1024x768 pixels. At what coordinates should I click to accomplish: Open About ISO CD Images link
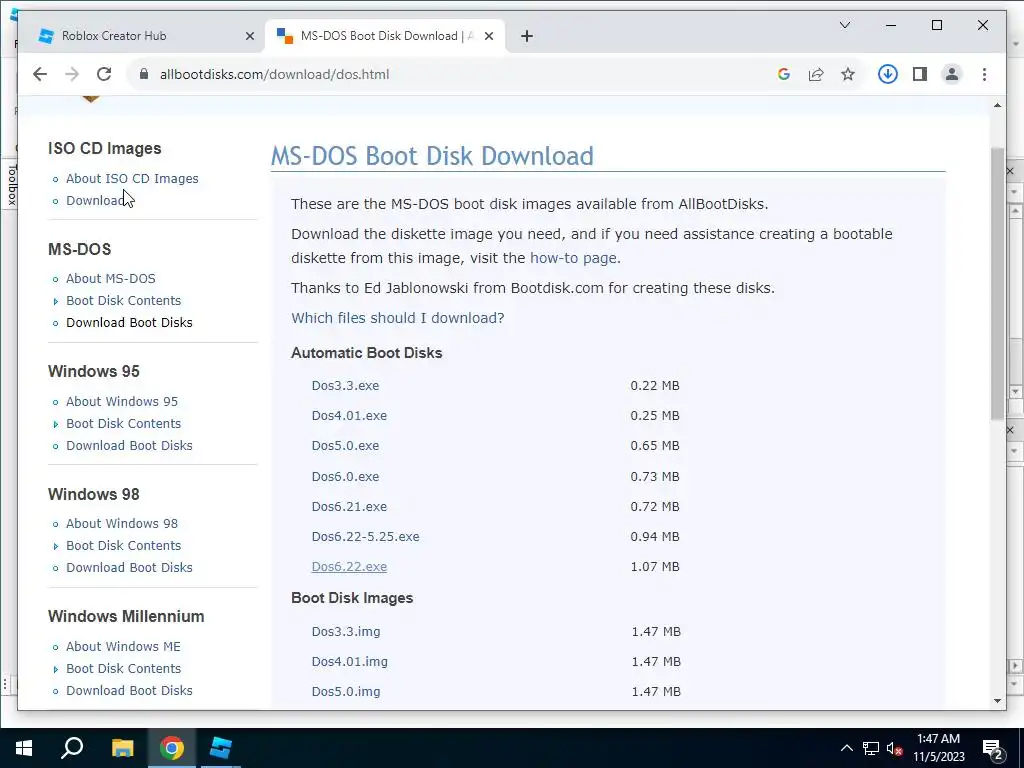coord(132,178)
